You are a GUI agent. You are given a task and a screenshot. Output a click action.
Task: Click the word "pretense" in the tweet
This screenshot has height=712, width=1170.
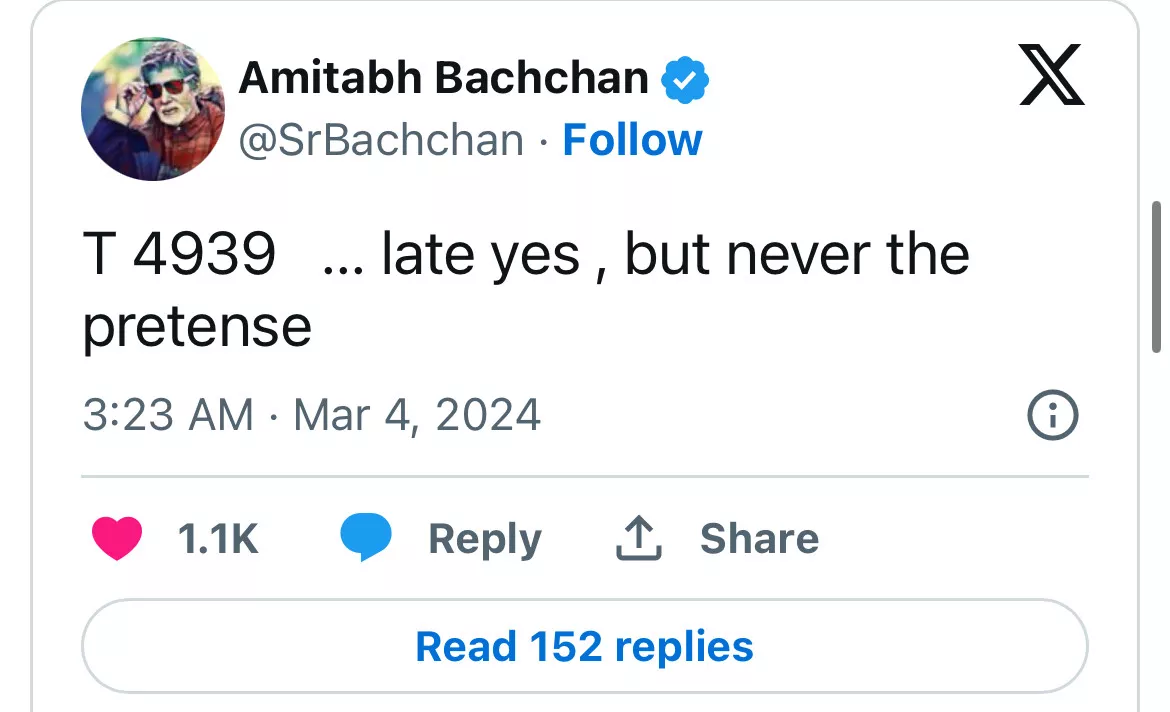pos(197,326)
